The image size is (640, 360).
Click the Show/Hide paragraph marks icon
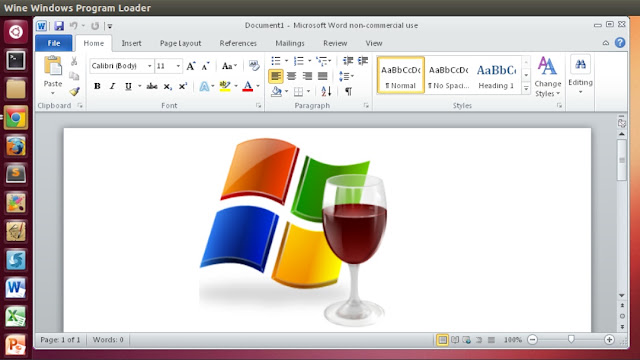[348, 91]
